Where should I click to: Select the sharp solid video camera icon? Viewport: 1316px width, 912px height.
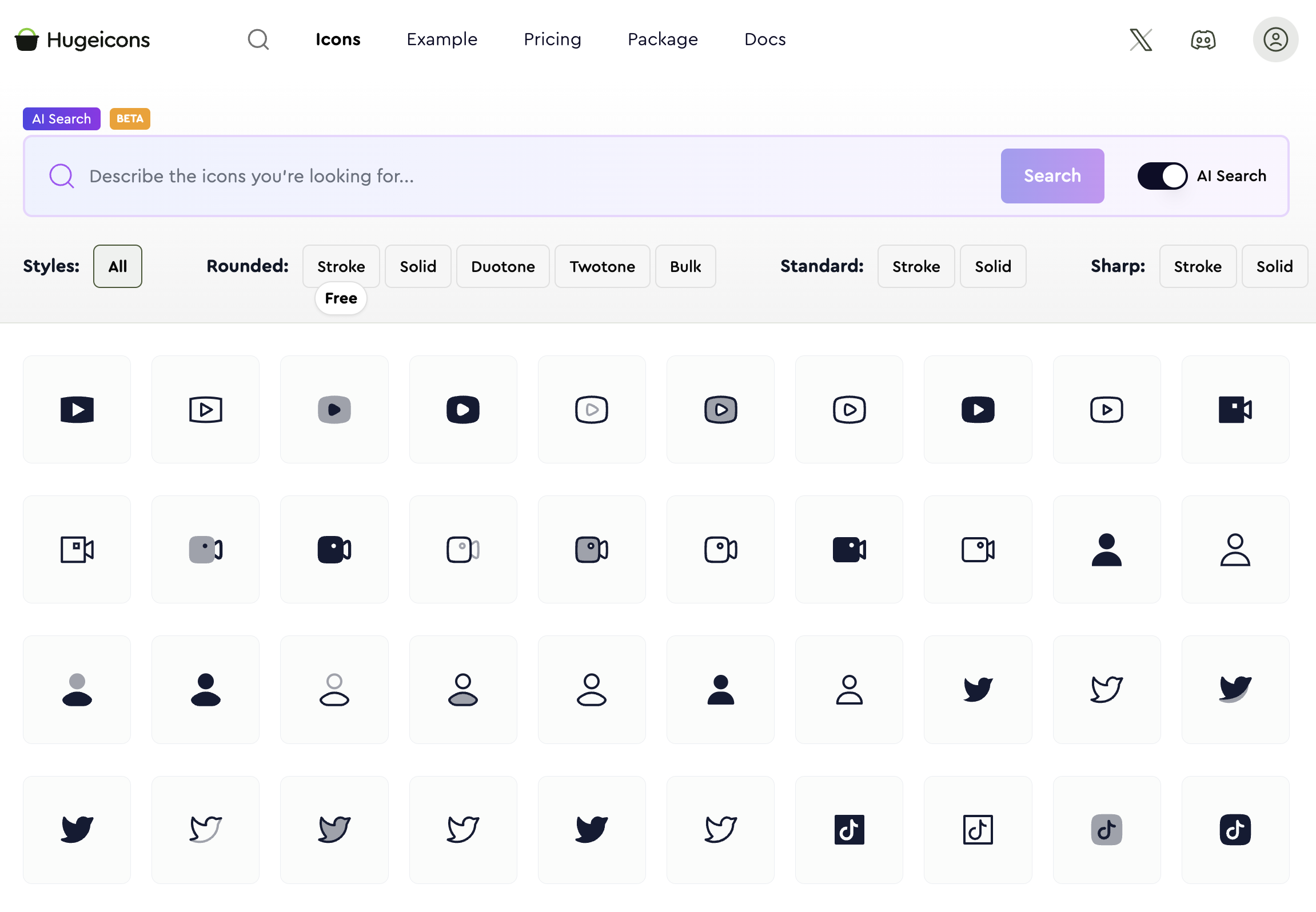click(x=1235, y=409)
